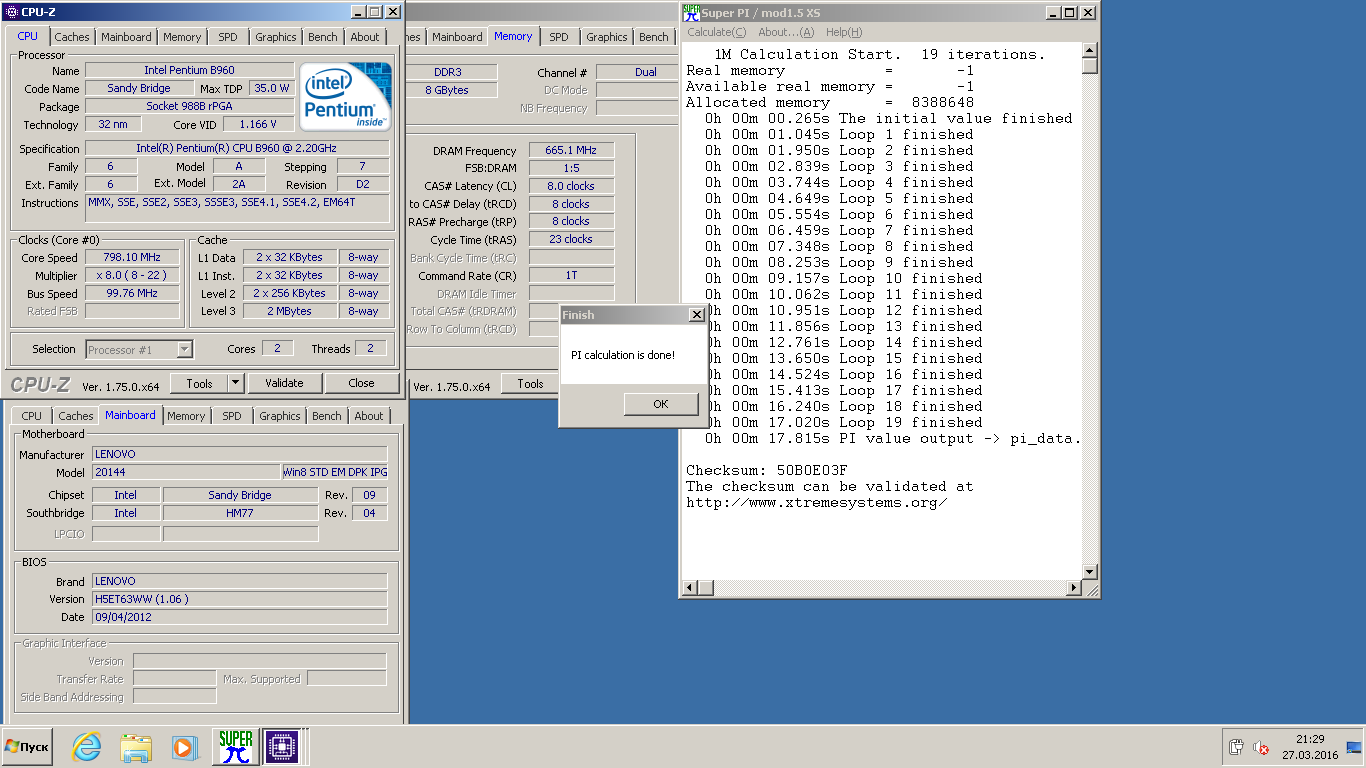Click the Checksum: 50B0E03F line

click(767, 470)
